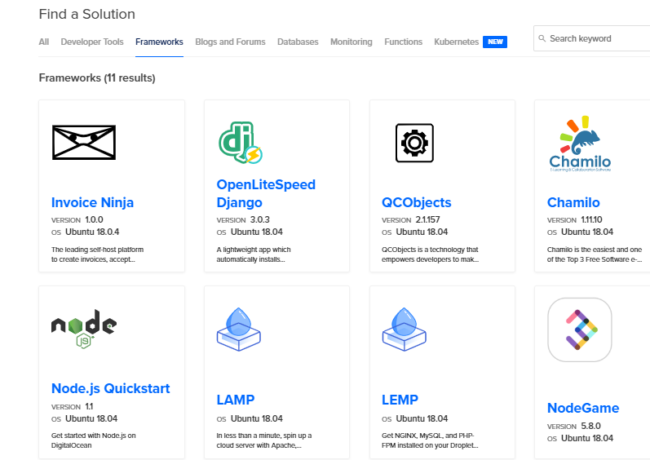Click the Find a Solution heading

(87, 15)
